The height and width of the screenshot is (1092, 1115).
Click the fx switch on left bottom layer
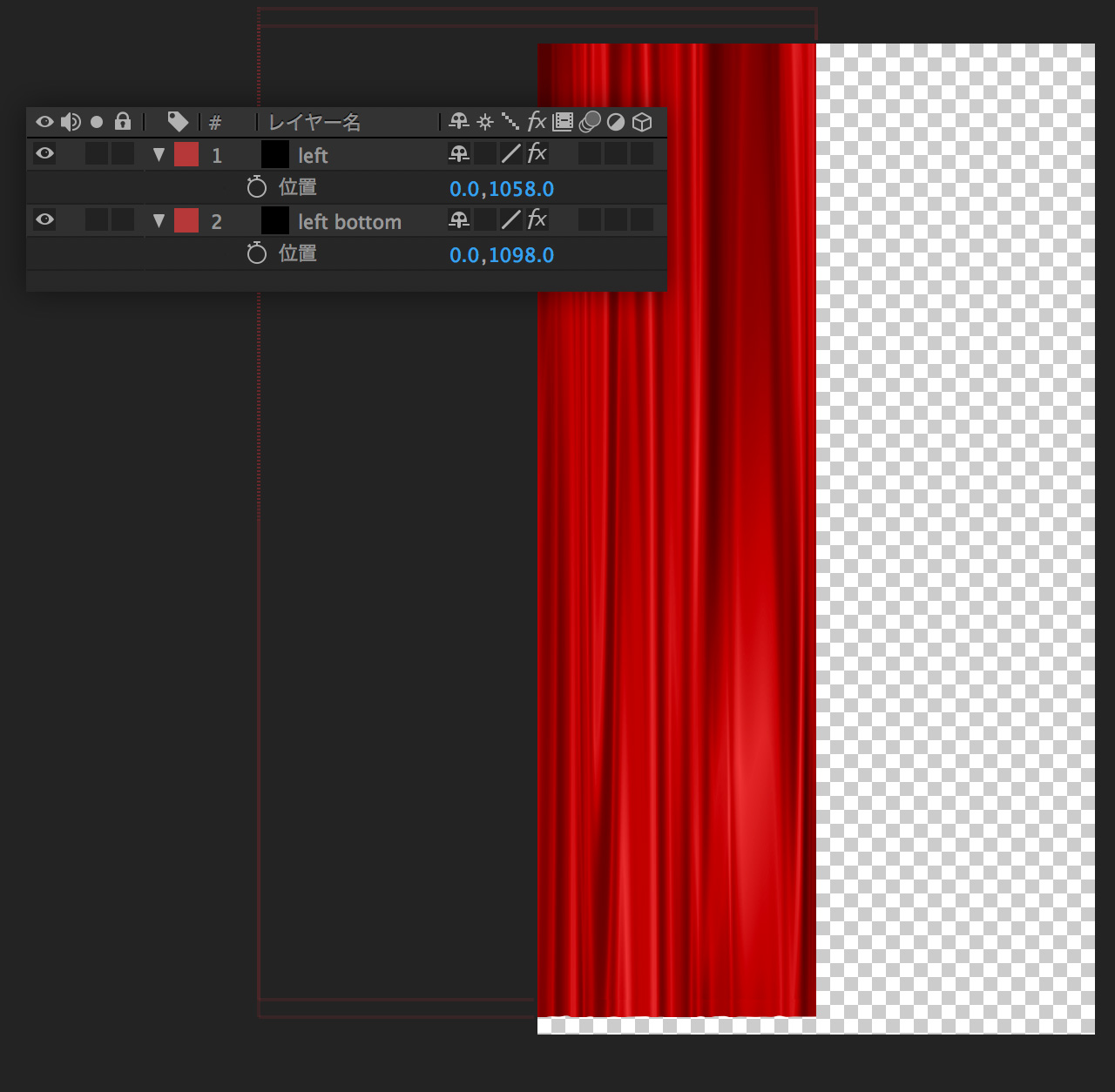pos(537,220)
